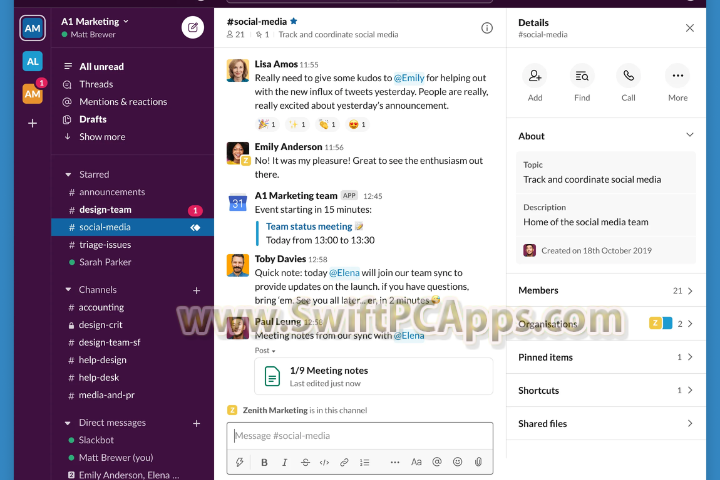
Task: Click the member count 21 in header
Action: coord(236,34)
